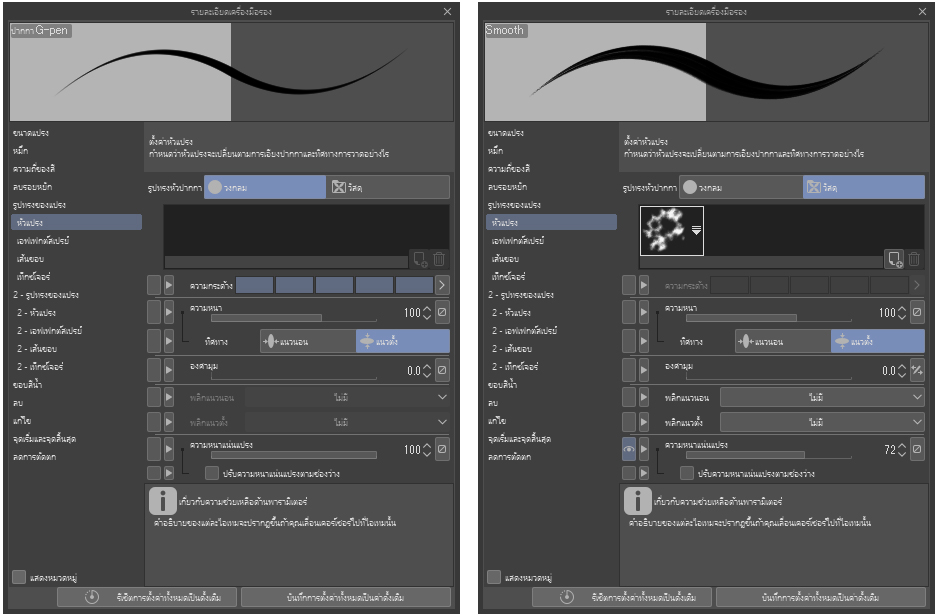938x616 pixels.
Task: Open brush density dynamics in Smooth dialog
Action: [917, 450]
